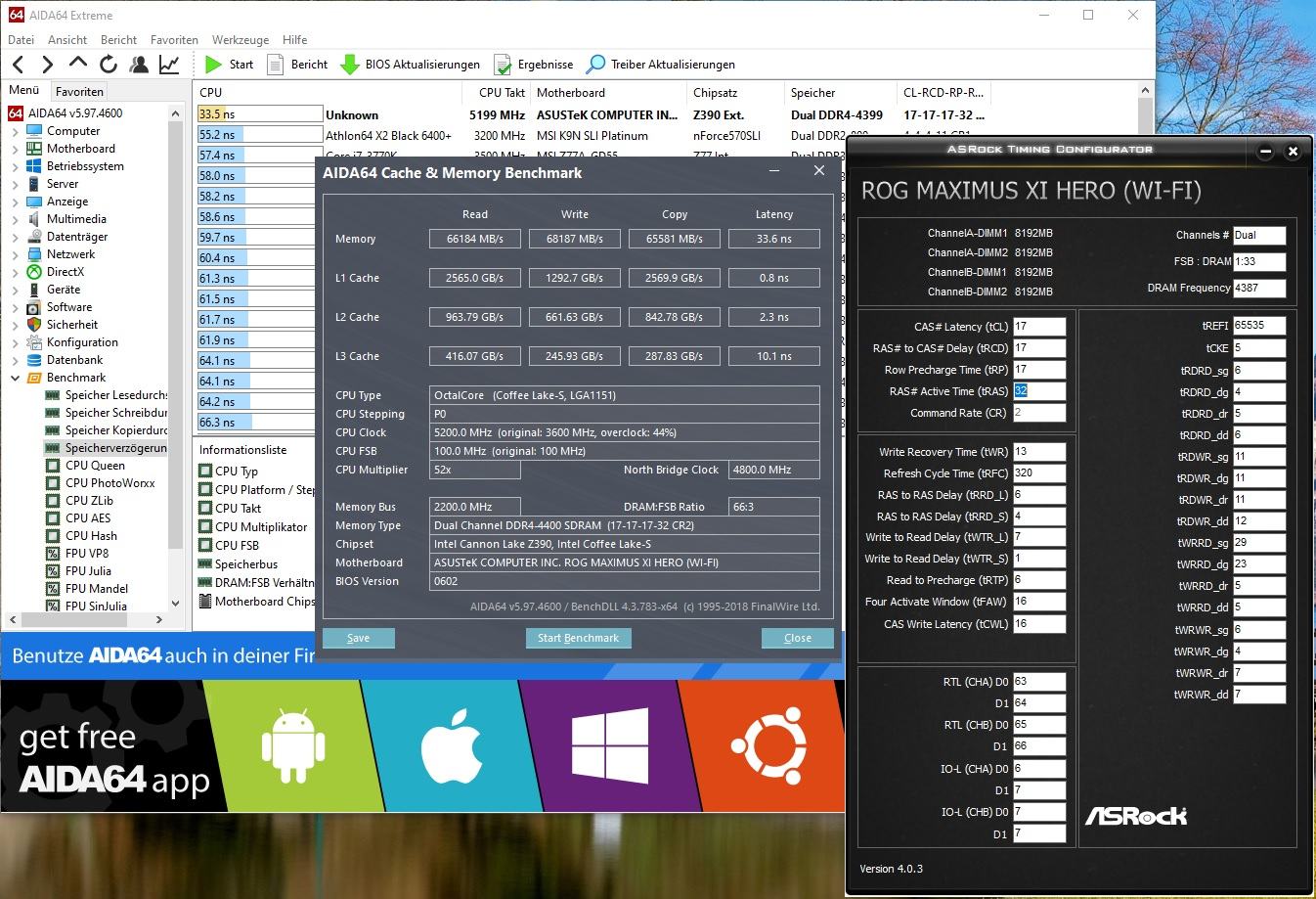Click Save in the Cache & Memory Benchmark

359,638
